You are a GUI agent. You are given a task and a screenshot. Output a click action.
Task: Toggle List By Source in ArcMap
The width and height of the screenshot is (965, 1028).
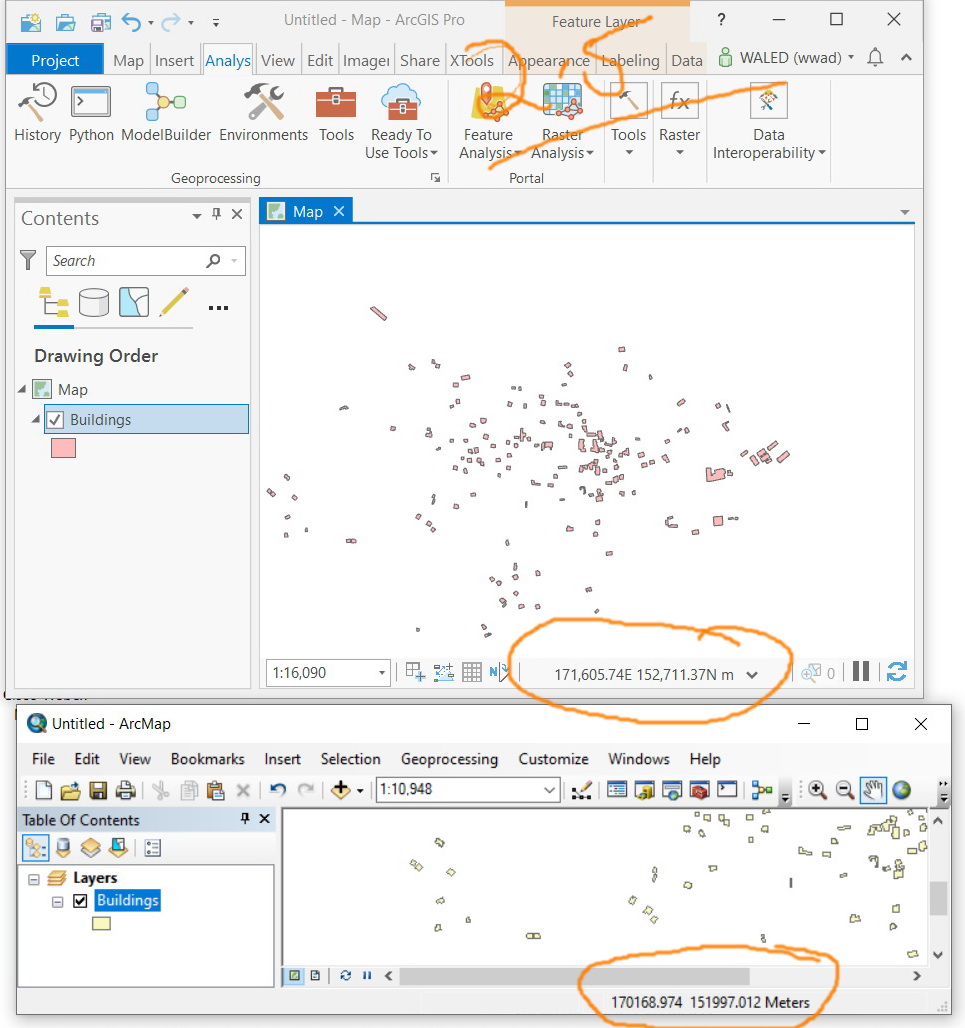tap(63, 848)
